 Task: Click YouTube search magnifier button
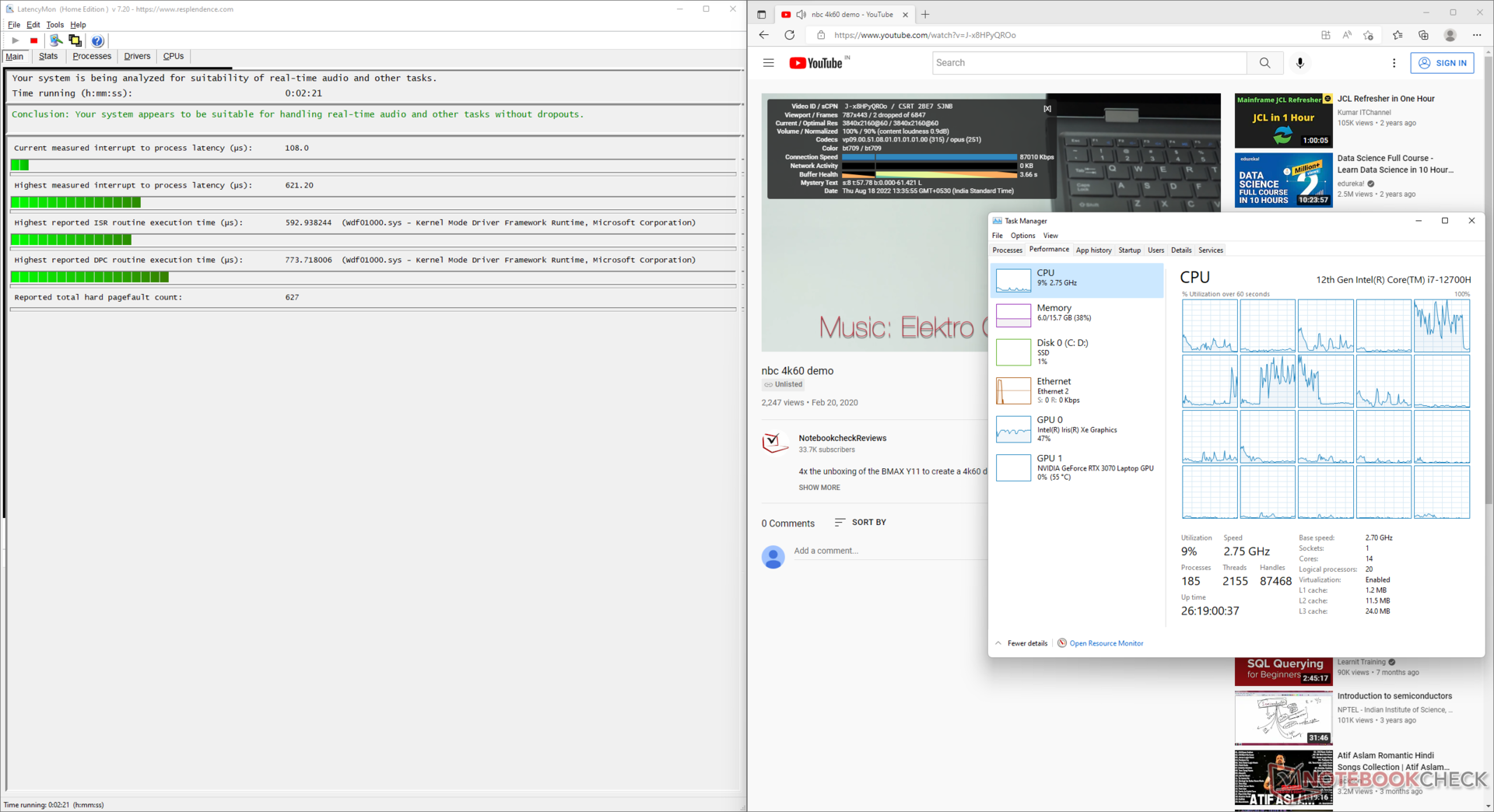[x=1264, y=63]
